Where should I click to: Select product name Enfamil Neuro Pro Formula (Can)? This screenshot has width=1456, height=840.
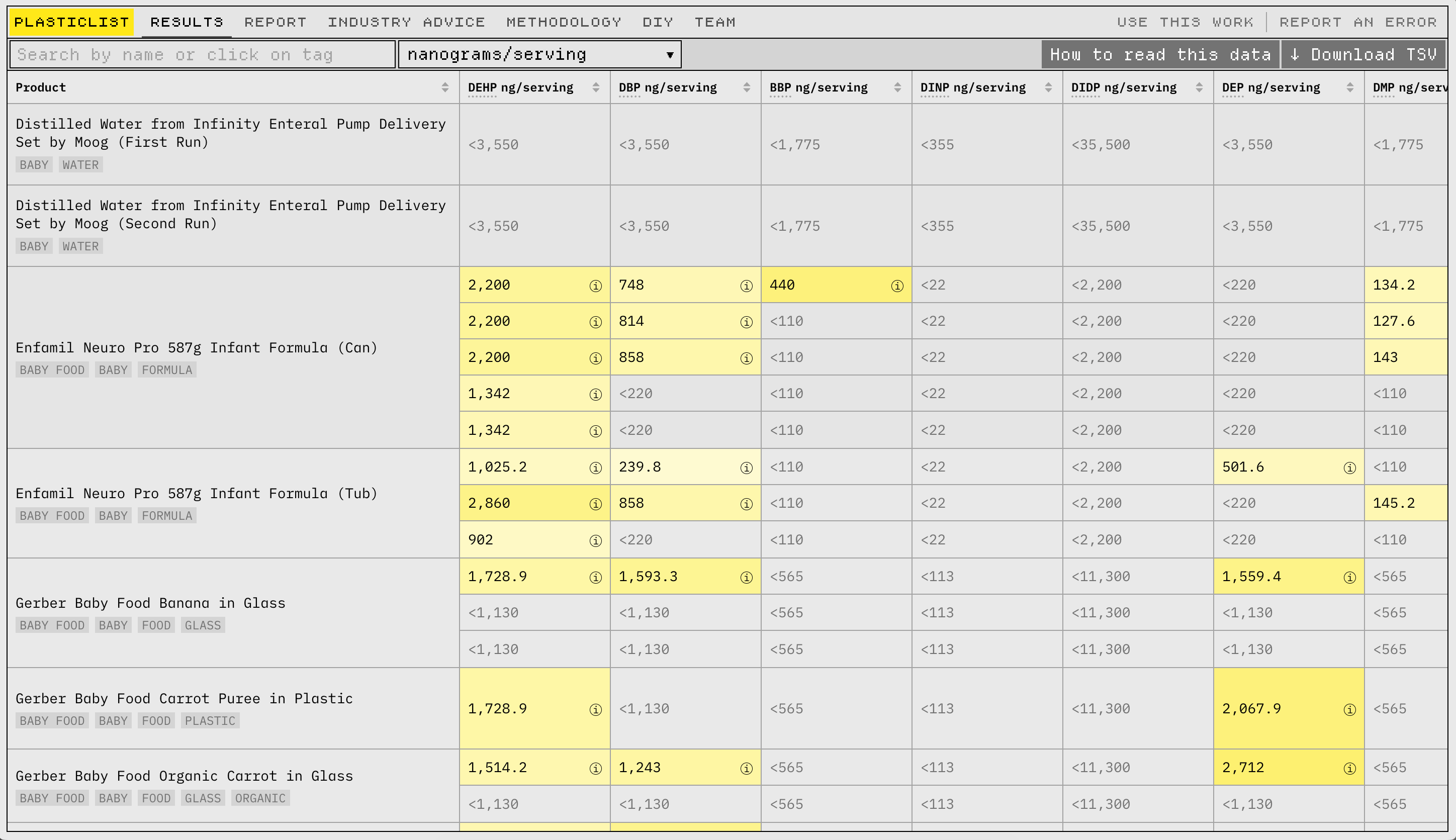pos(197,348)
